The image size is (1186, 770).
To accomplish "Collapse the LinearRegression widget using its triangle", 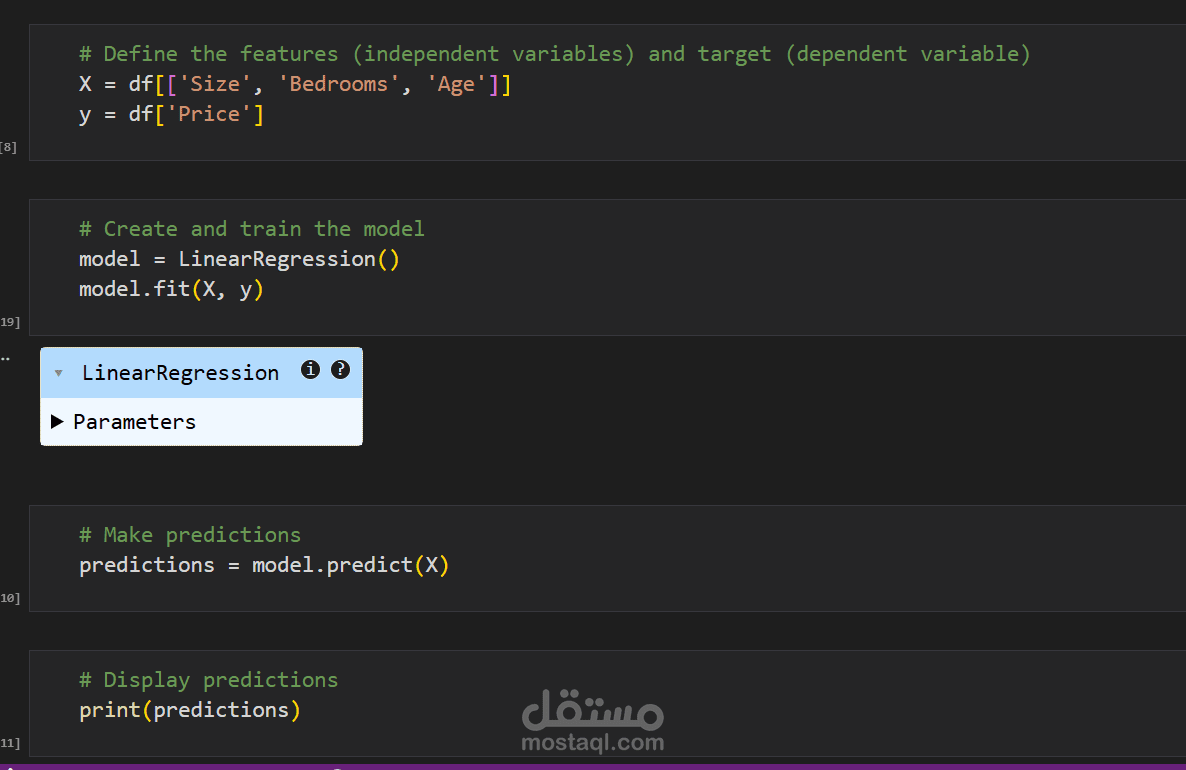I will [58, 372].
